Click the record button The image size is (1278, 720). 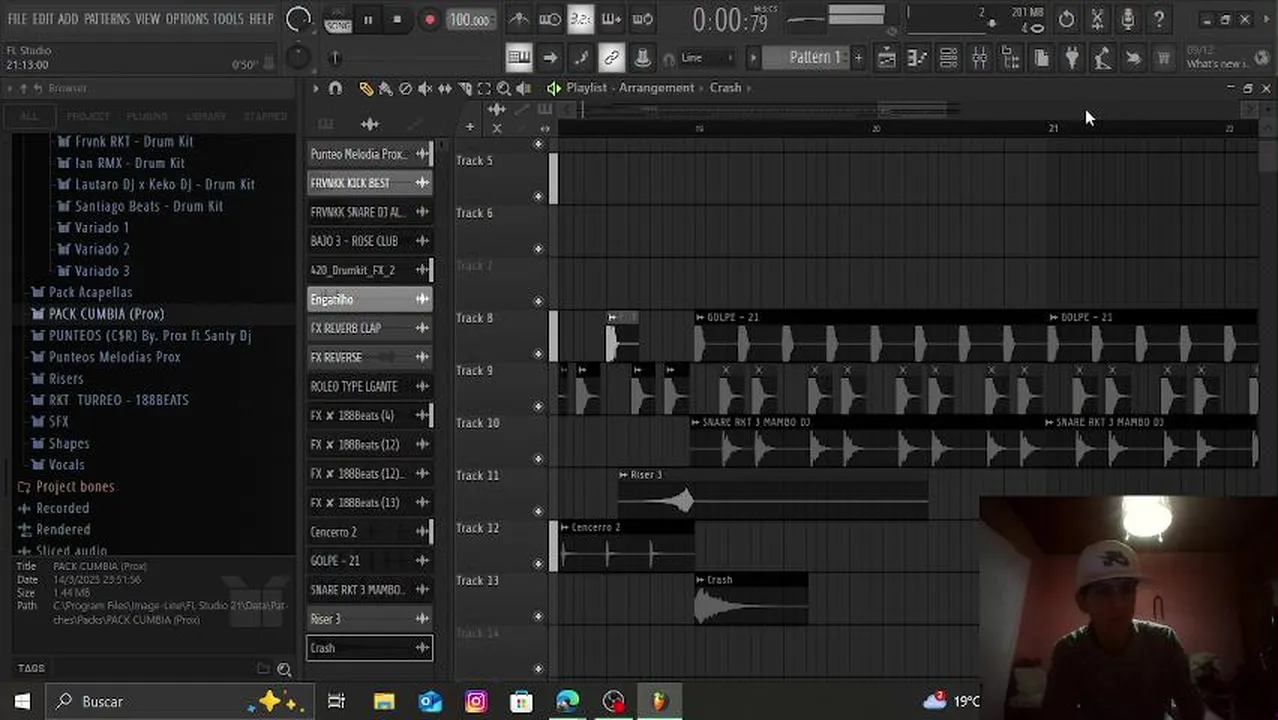[429, 19]
